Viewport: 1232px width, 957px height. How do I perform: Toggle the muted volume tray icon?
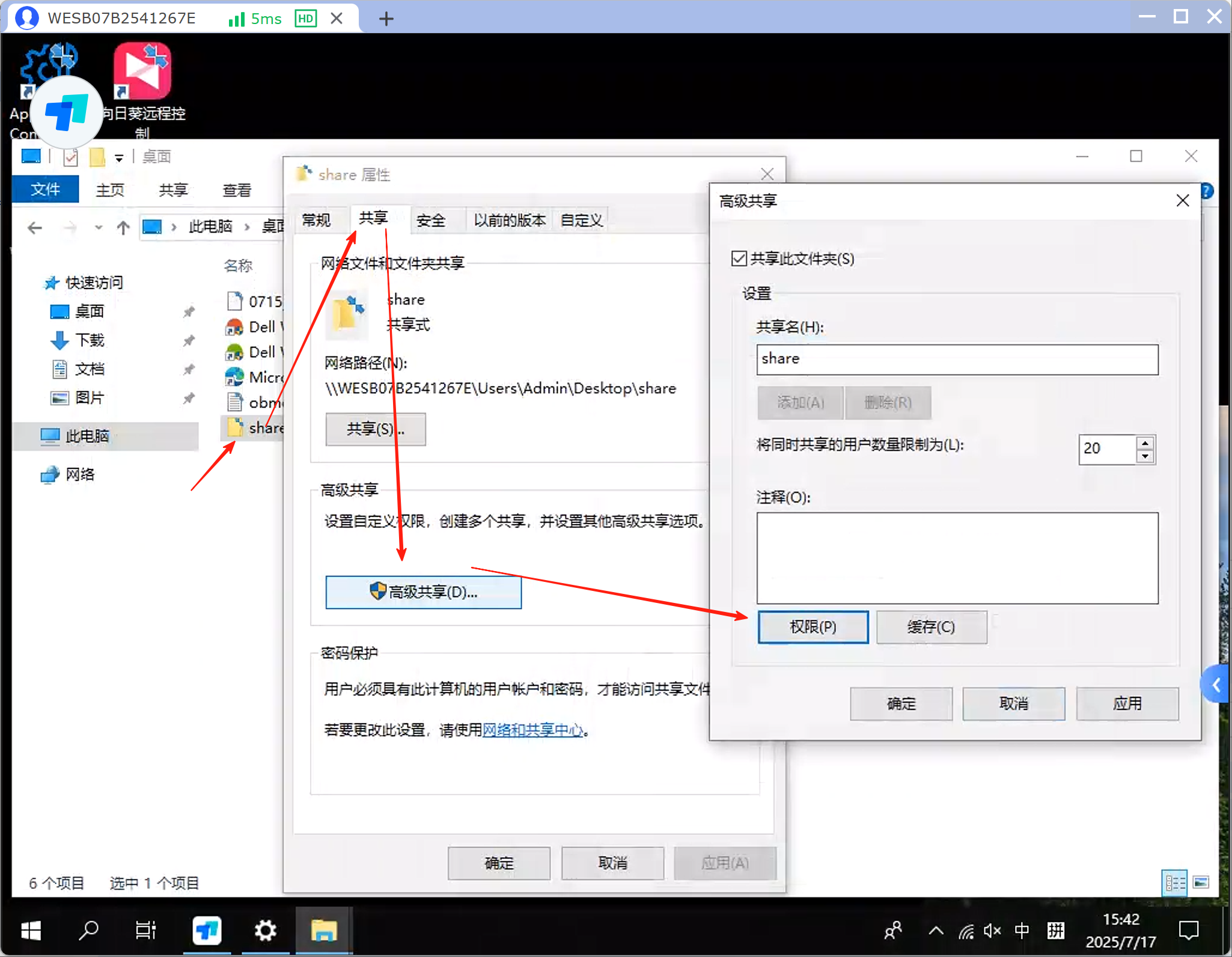(x=992, y=931)
